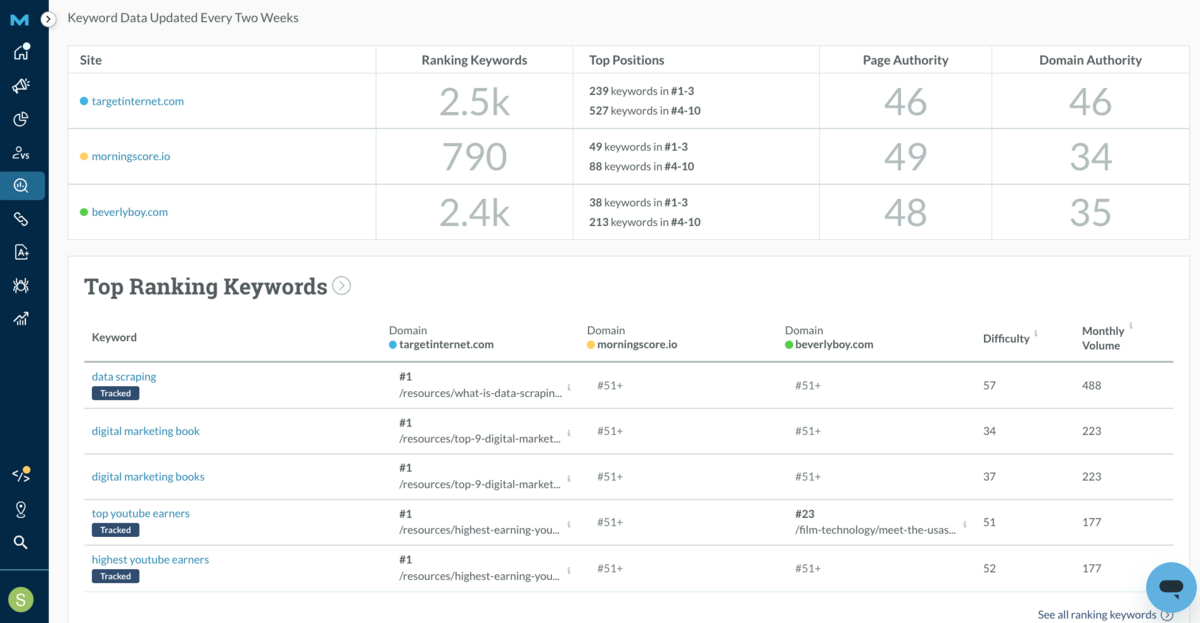Click the morningscore.io domain column header
This screenshot has width=1200, height=623.
pos(632,337)
